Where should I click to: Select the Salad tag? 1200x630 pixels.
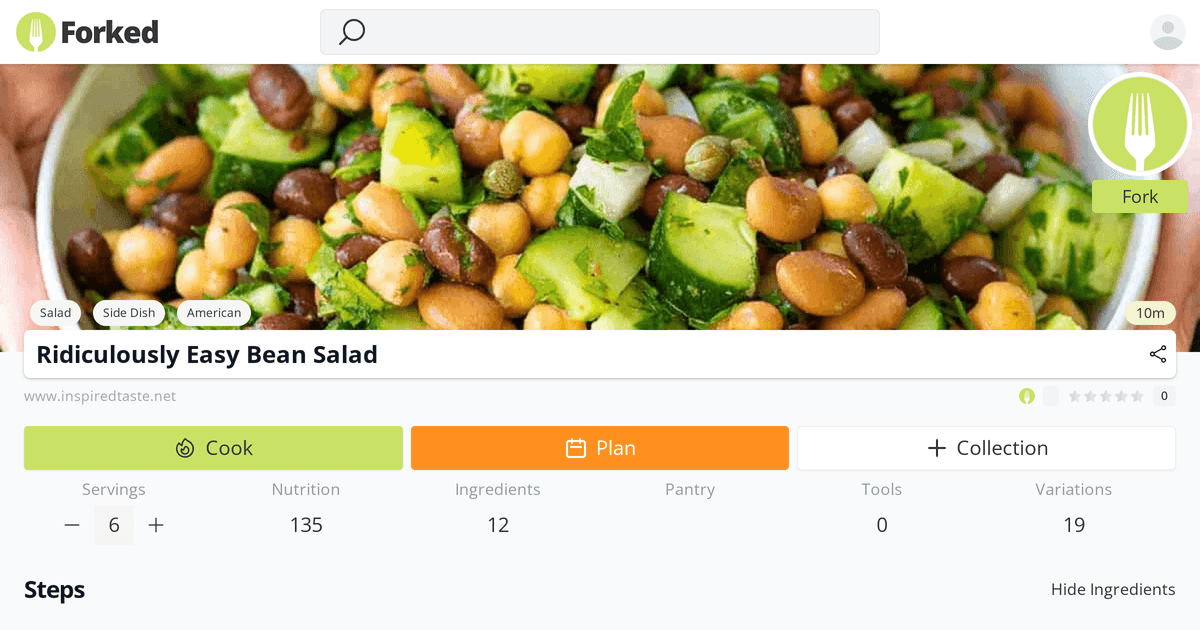tap(55, 313)
